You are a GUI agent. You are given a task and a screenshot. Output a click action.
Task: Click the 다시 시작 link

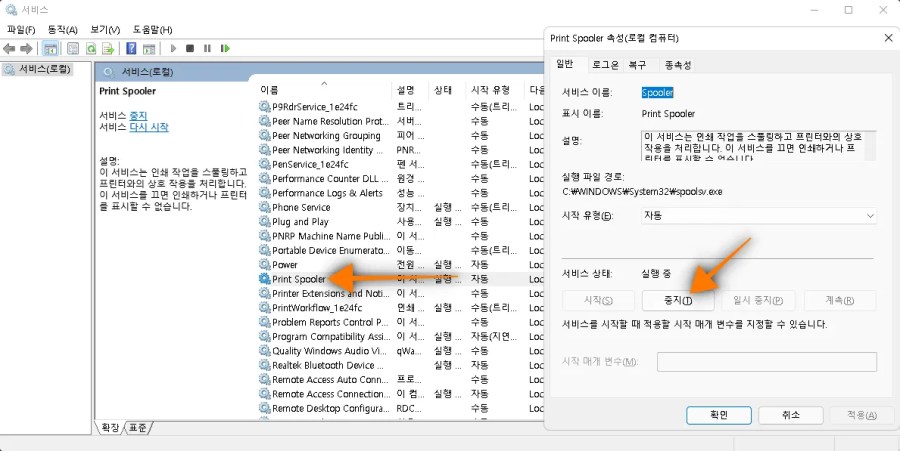coord(149,127)
